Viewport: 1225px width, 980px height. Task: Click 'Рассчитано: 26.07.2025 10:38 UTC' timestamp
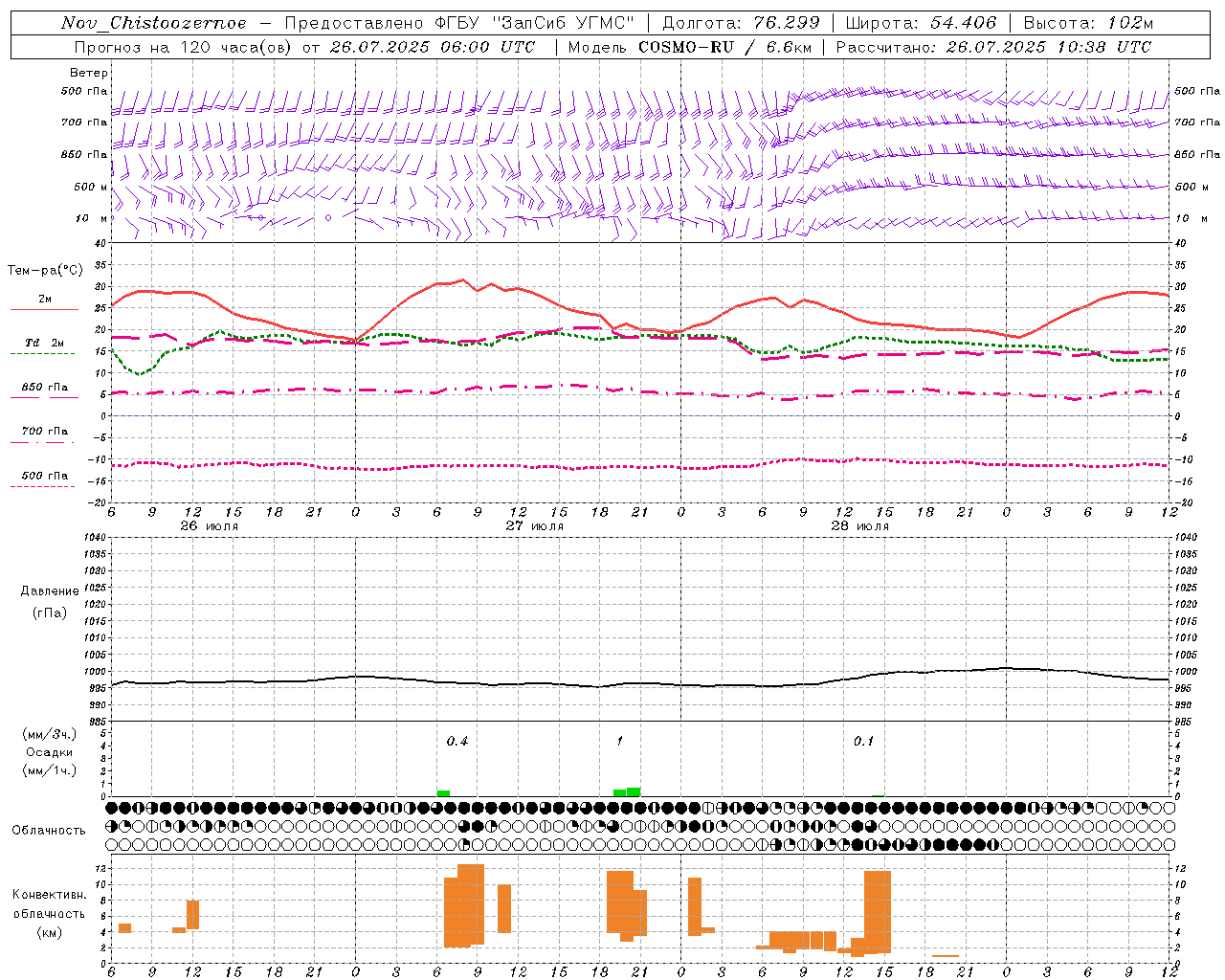(x=993, y=47)
